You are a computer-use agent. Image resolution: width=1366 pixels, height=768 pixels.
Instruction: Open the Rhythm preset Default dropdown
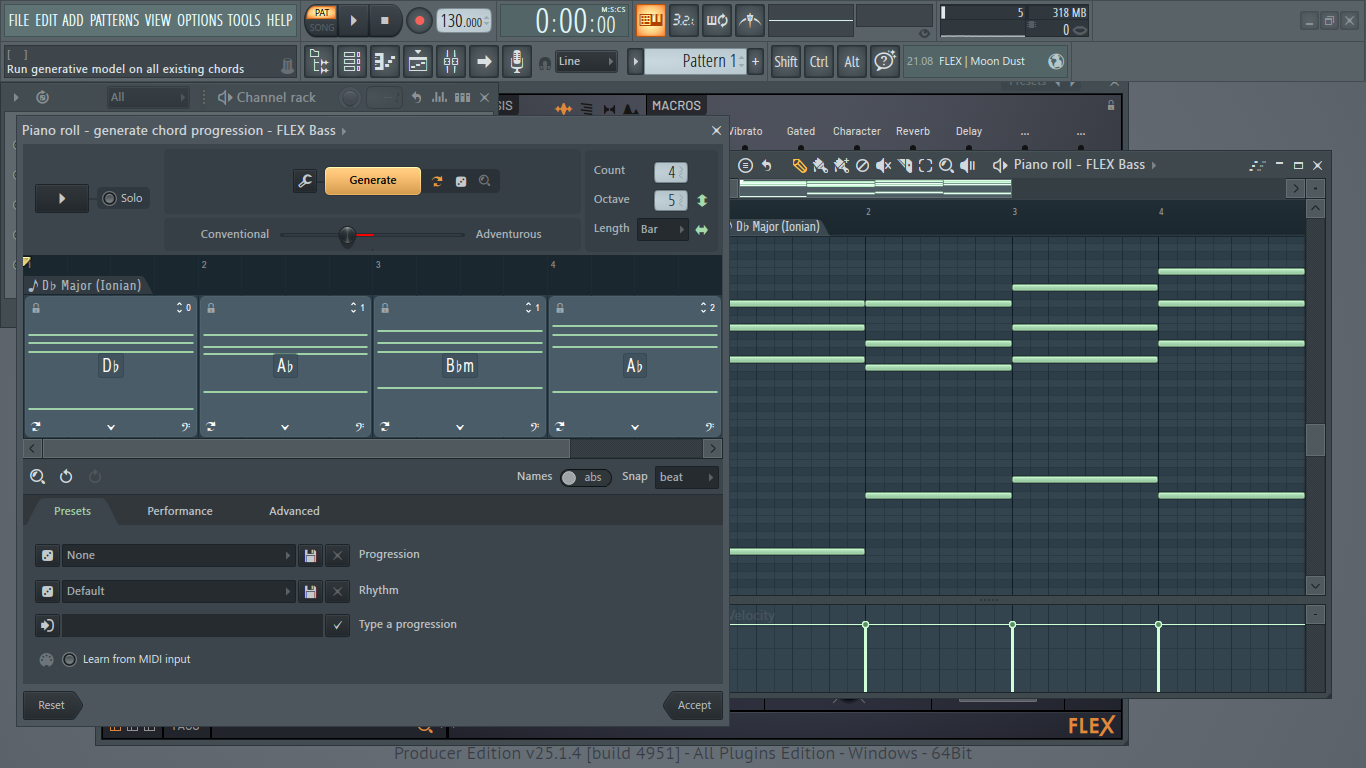click(x=179, y=592)
